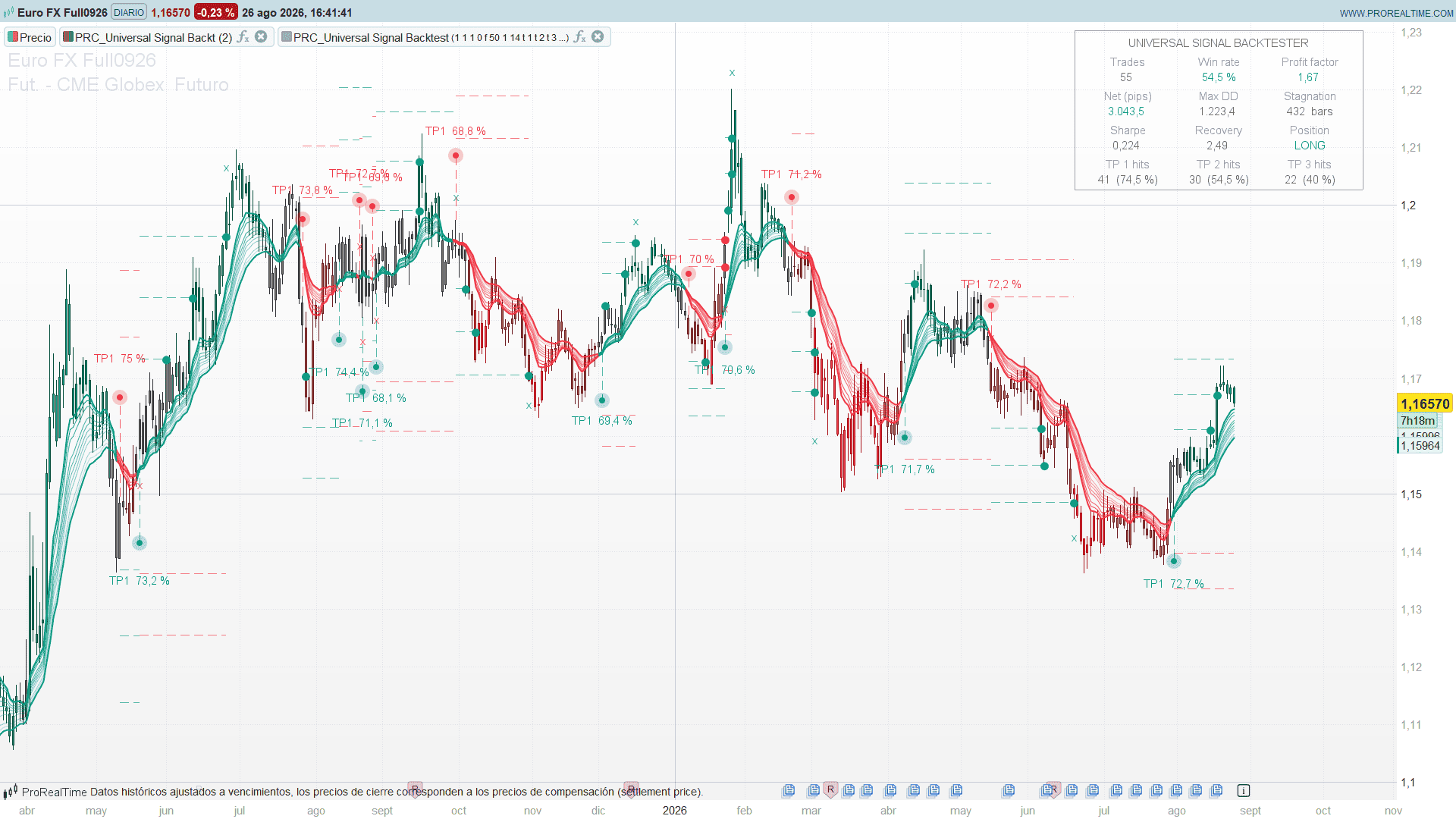The width and height of the screenshot is (1456, 819).
Task: Open fx editor for PRC_Universal Signal Backt (2)
Action: (243, 37)
